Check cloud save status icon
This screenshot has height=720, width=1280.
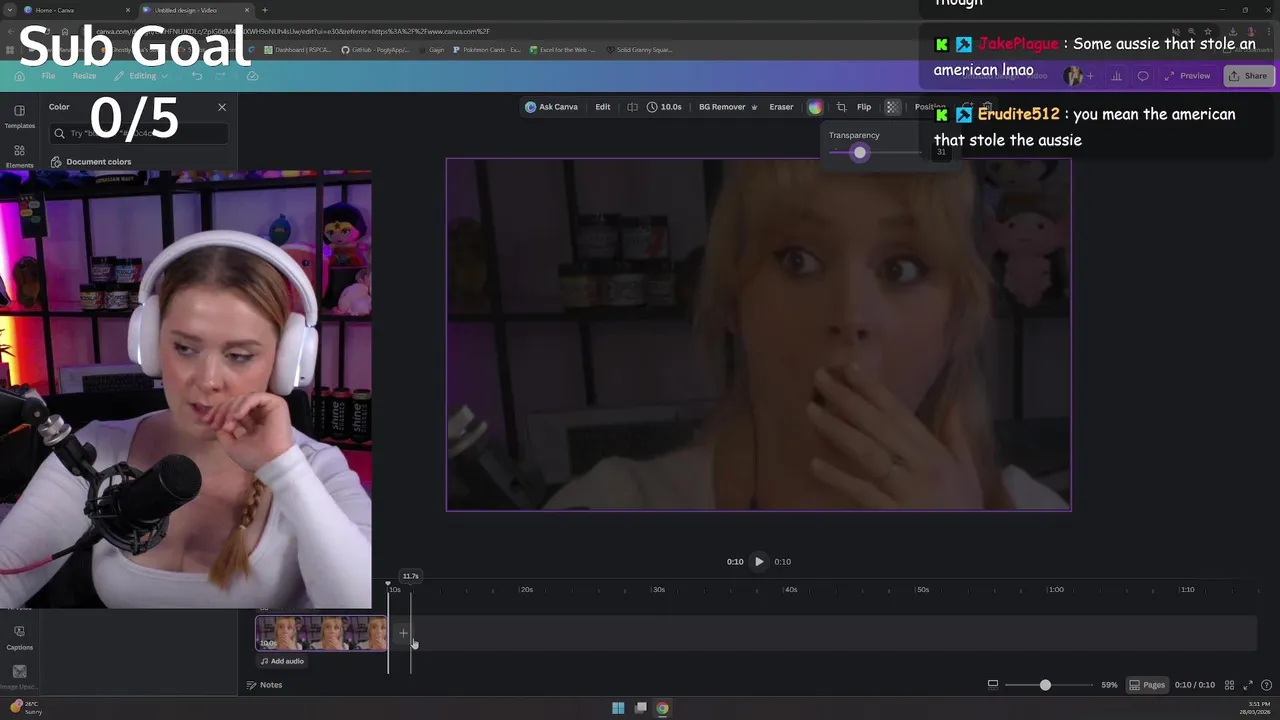coord(252,76)
